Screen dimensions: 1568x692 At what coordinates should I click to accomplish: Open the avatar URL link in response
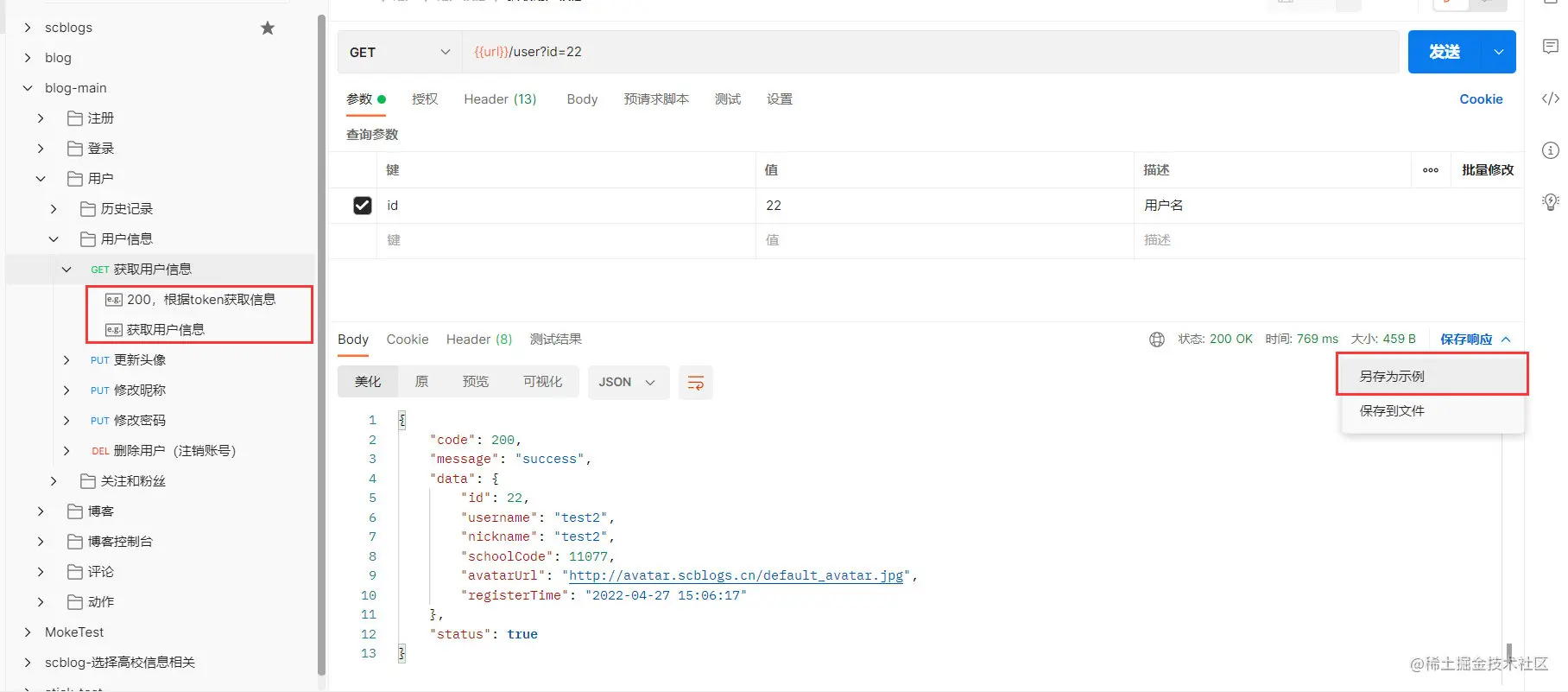[736, 576]
